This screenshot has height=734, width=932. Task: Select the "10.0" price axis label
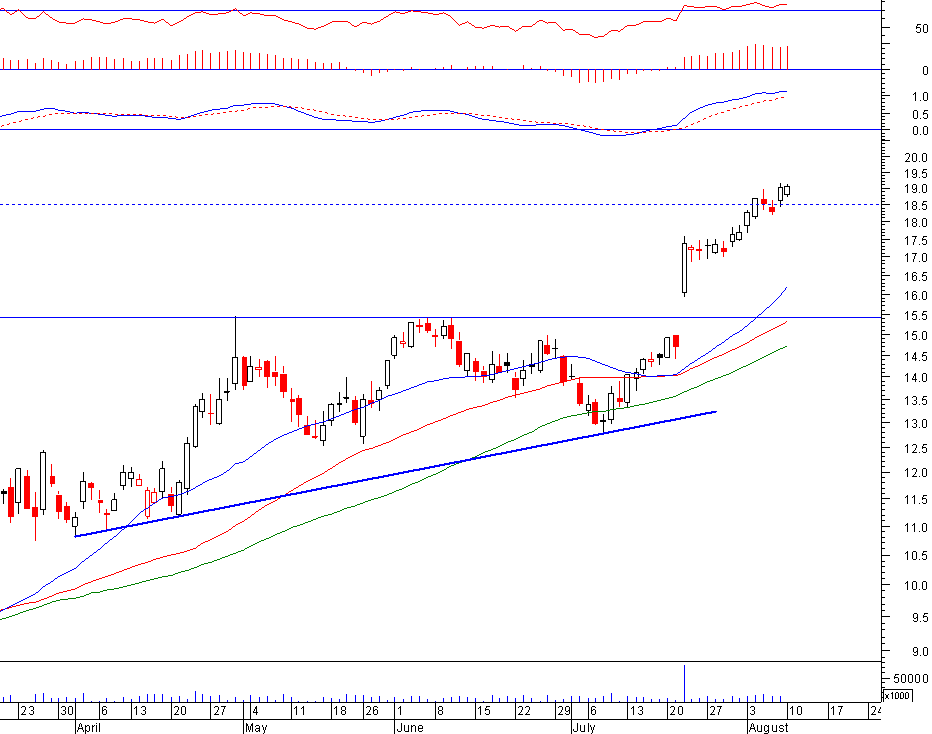click(x=915, y=585)
